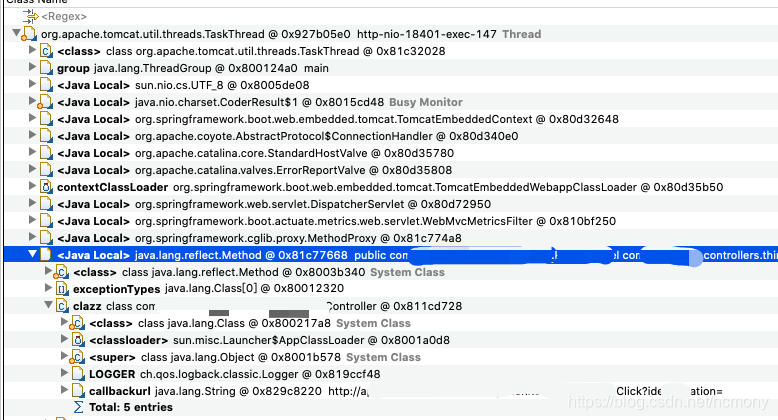This screenshot has height=420, width=778.
Task: Click the Regex filter icon
Action: pos(30,16)
